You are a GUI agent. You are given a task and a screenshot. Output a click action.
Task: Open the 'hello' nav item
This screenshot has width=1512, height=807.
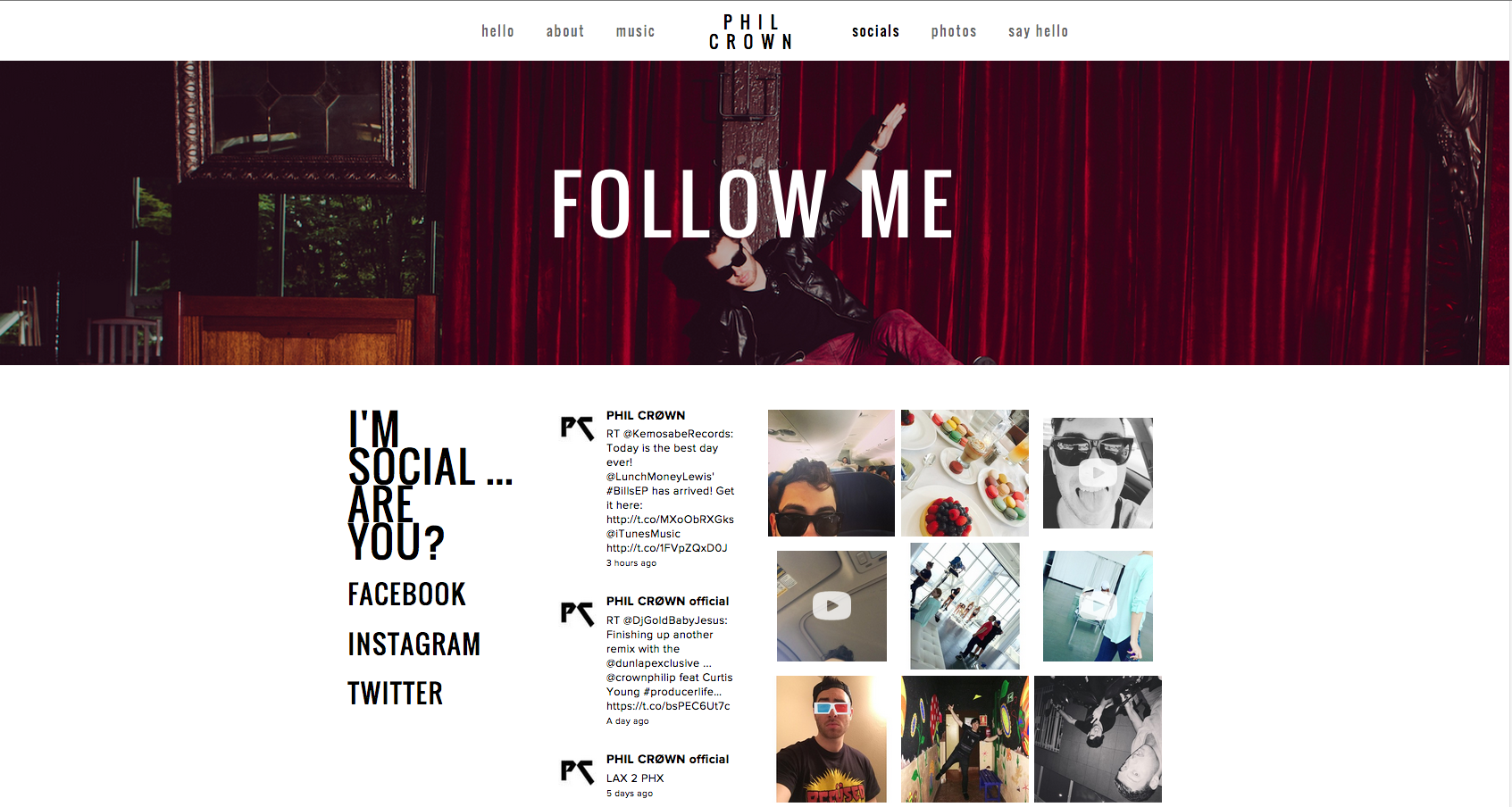click(497, 31)
